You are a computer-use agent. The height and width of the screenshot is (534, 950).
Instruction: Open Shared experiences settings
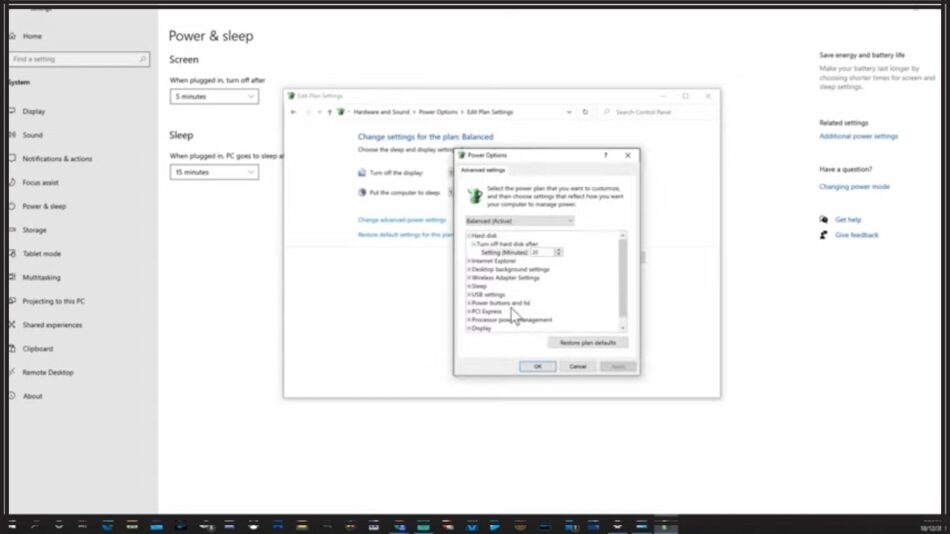click(52, 325)
